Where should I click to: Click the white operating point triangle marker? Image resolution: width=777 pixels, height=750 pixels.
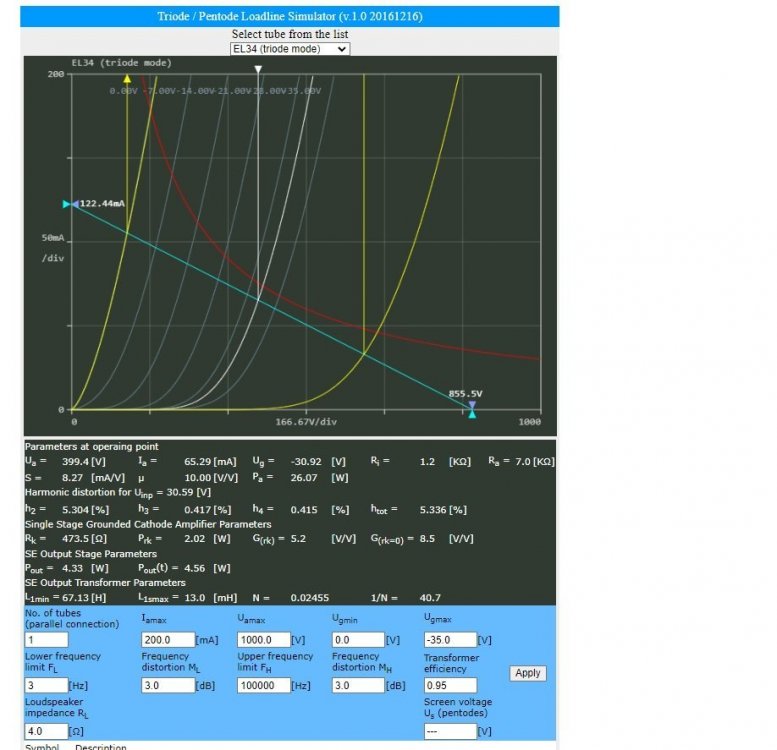click(x=259, y=70)
